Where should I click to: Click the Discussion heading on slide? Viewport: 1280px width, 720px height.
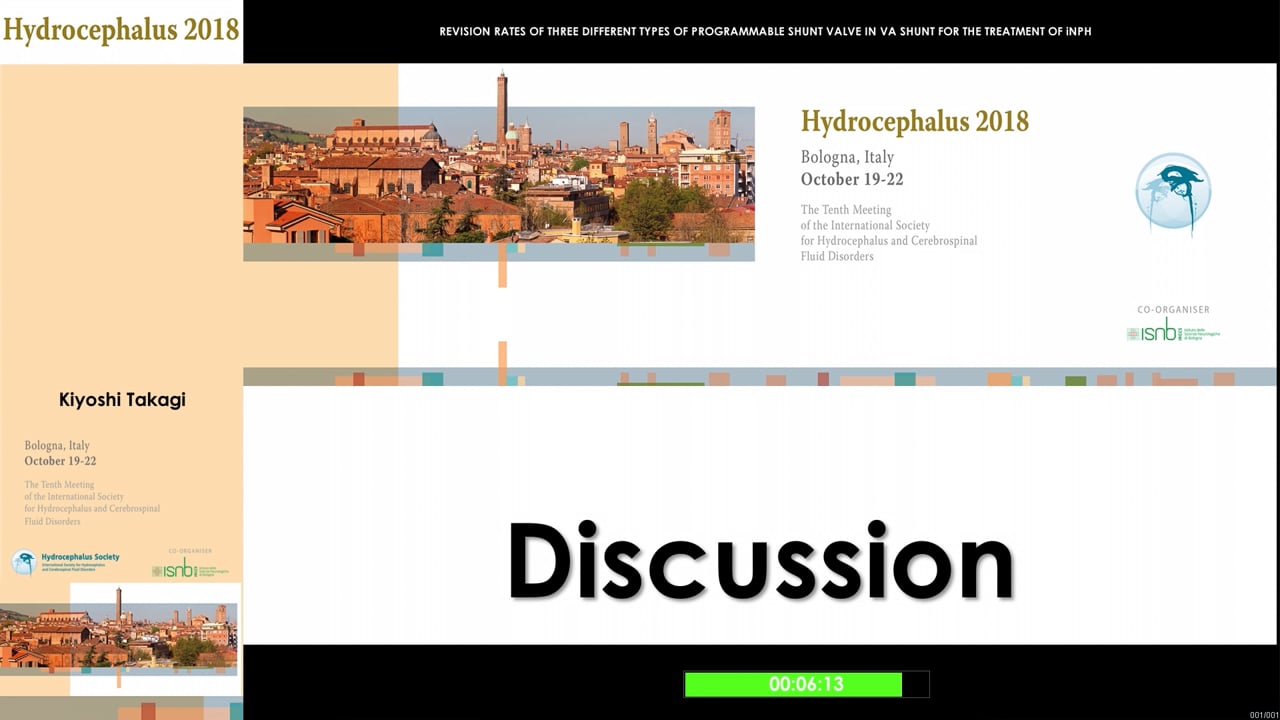pyautogui.click(x=760, y=562)
